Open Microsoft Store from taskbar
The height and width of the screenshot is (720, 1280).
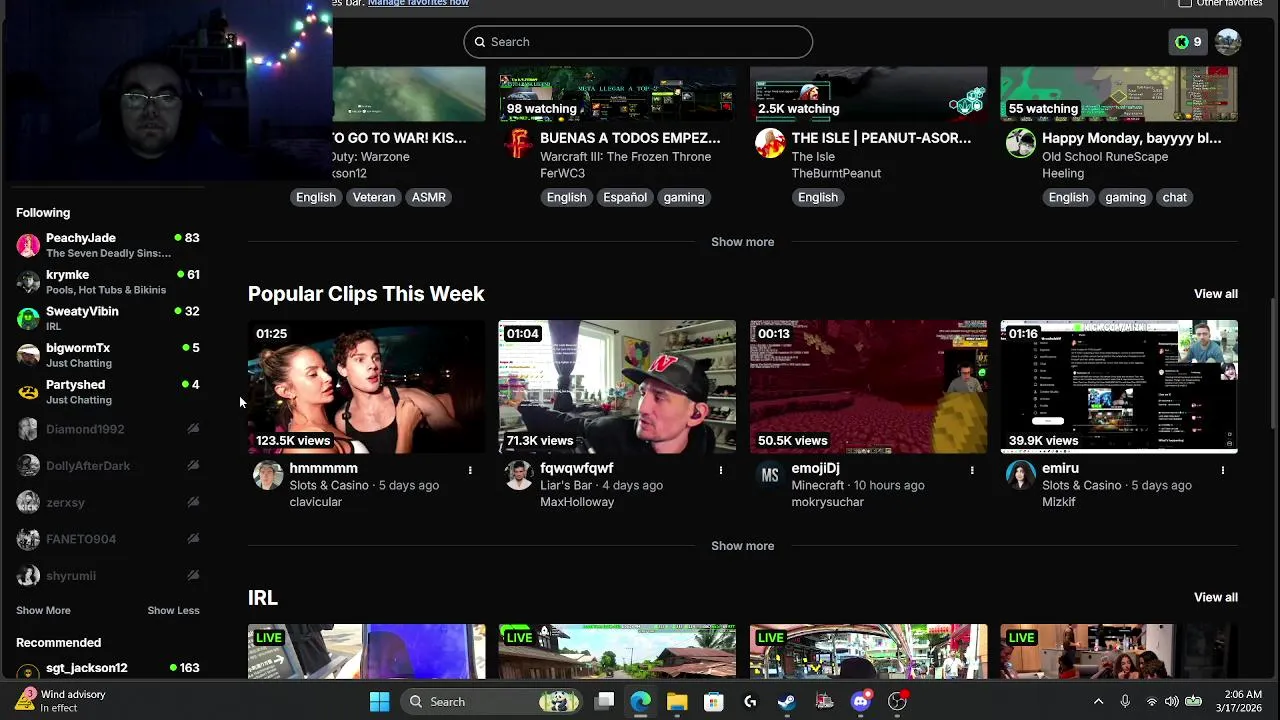pos(714,702)
